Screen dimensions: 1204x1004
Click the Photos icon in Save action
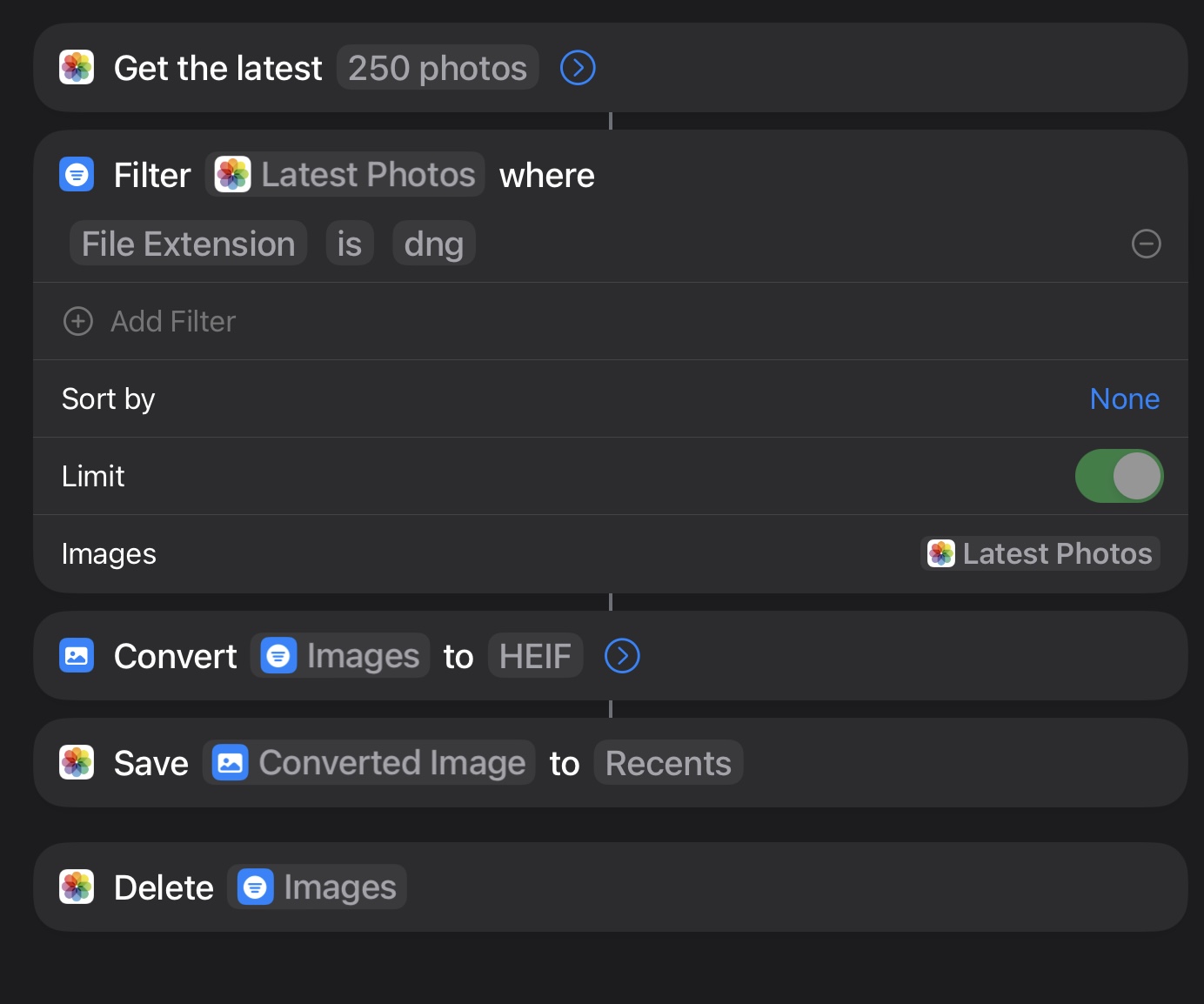[77, 763]
